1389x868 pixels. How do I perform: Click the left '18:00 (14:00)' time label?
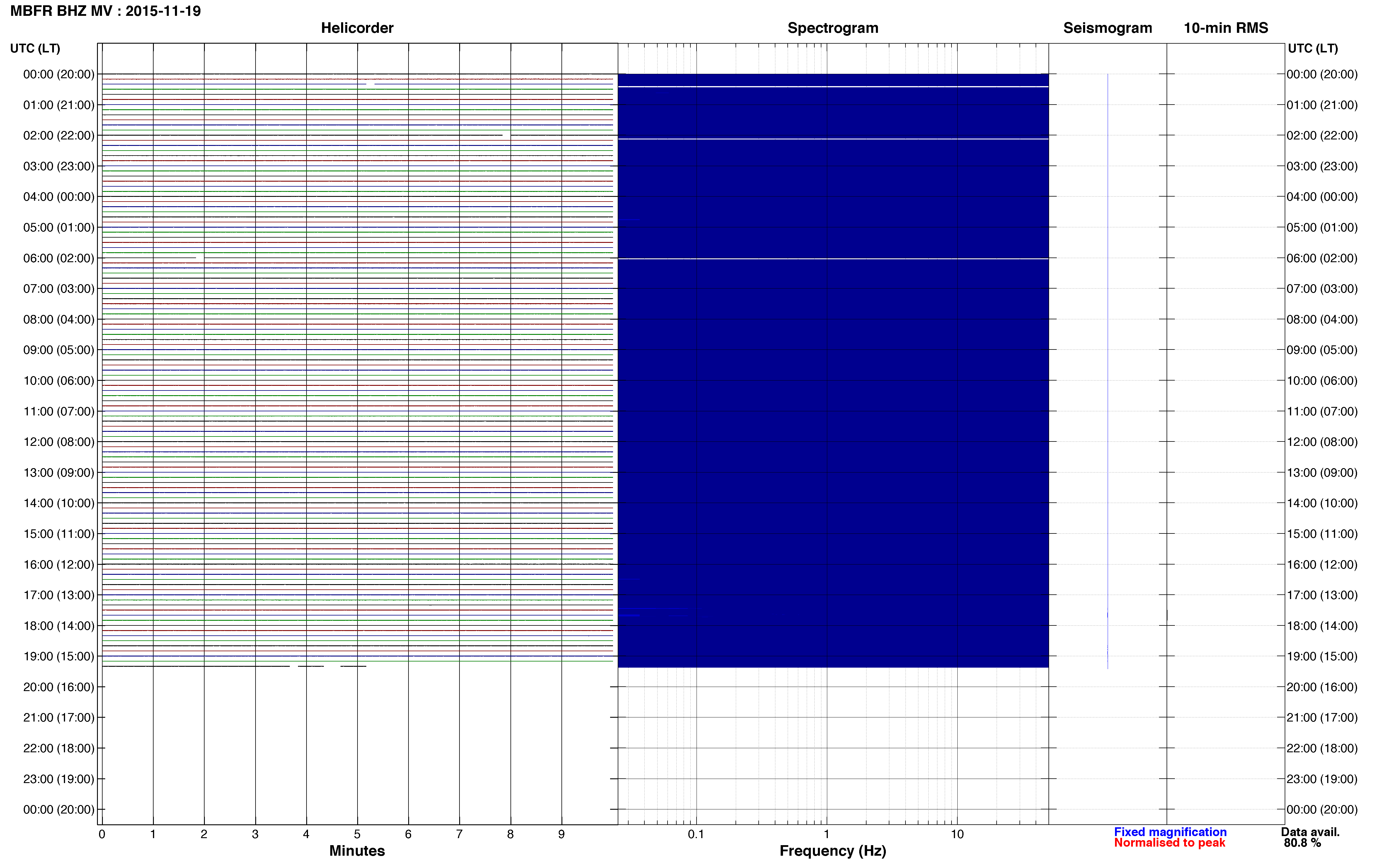tap(59, 626)
